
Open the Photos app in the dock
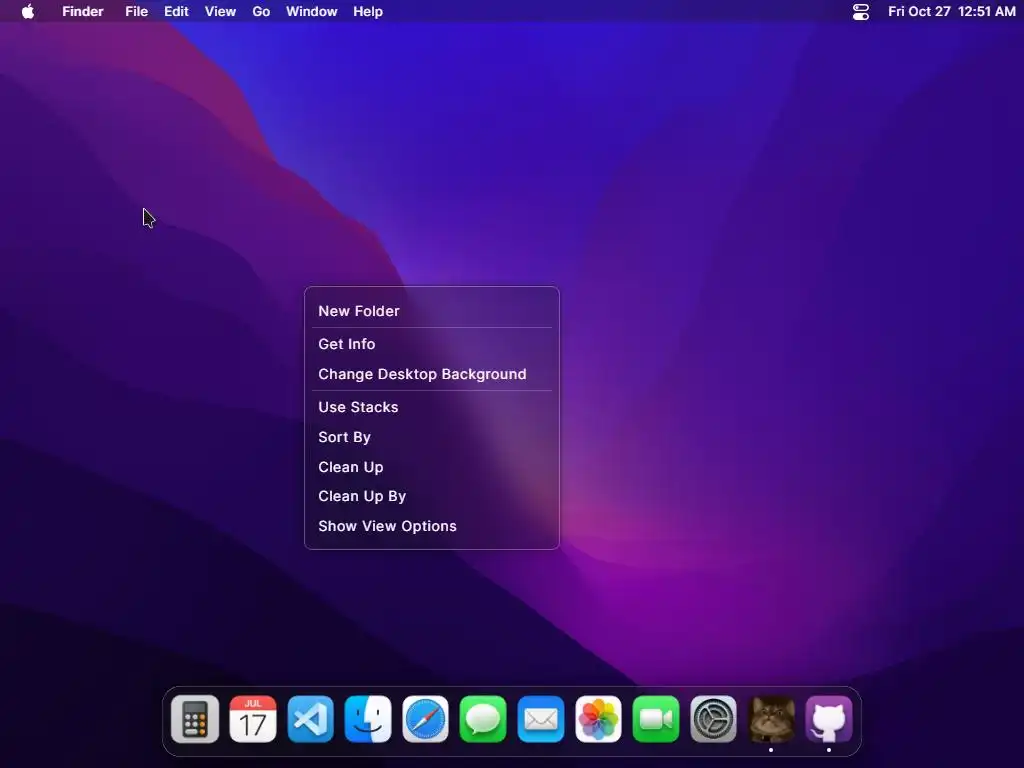(598, 719)
